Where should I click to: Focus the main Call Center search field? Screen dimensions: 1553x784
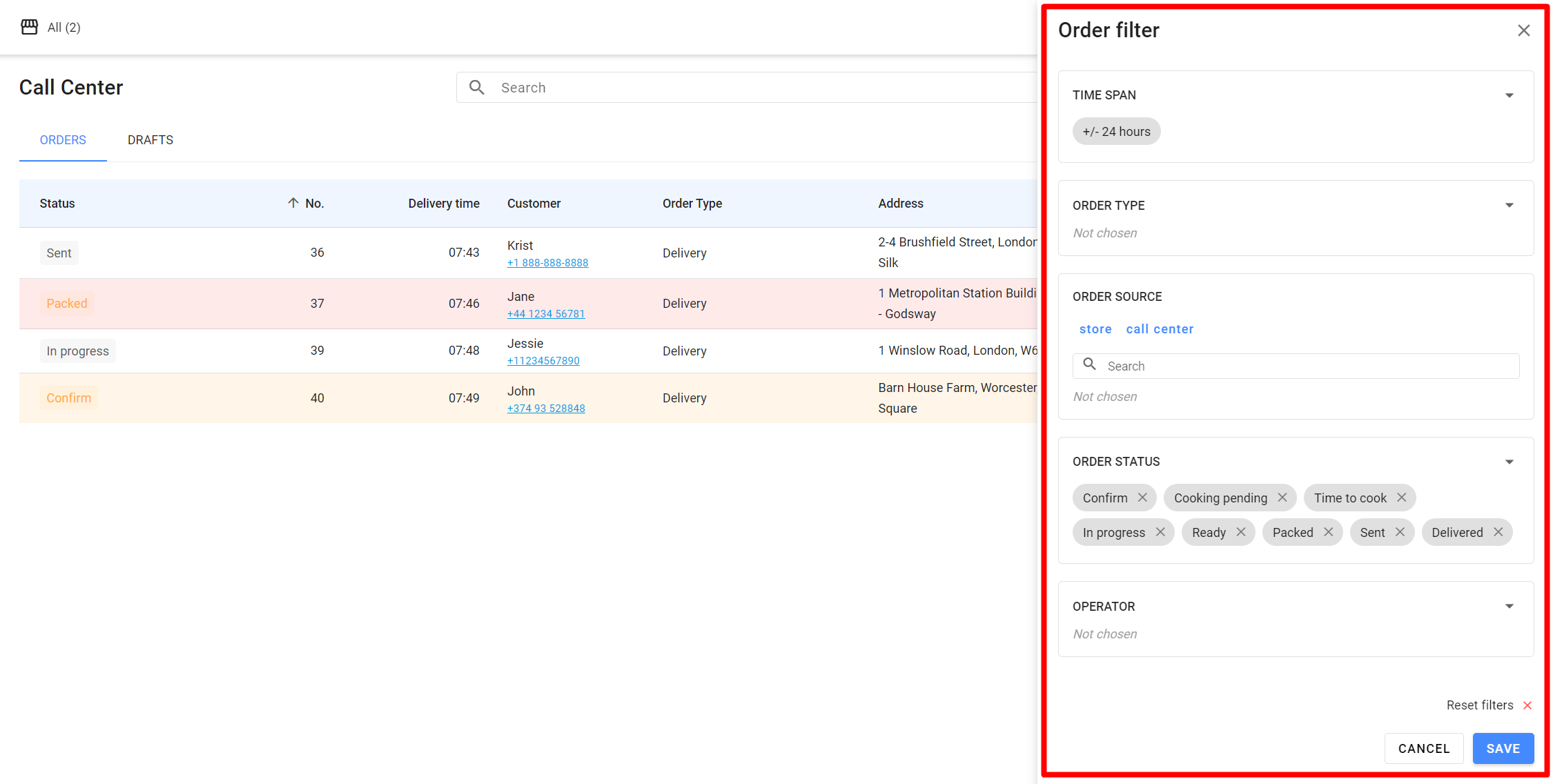(746, 88)
